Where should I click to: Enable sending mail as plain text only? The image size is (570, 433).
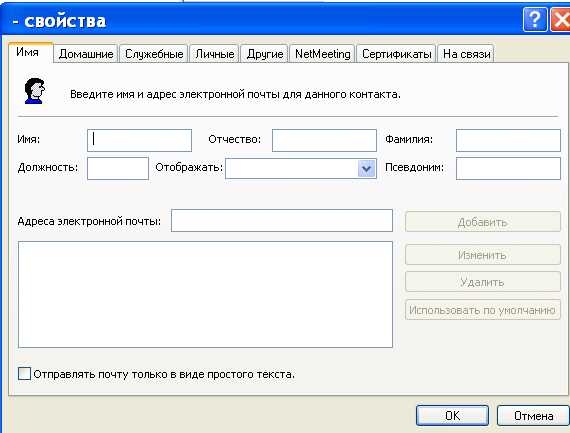point(24,373)
